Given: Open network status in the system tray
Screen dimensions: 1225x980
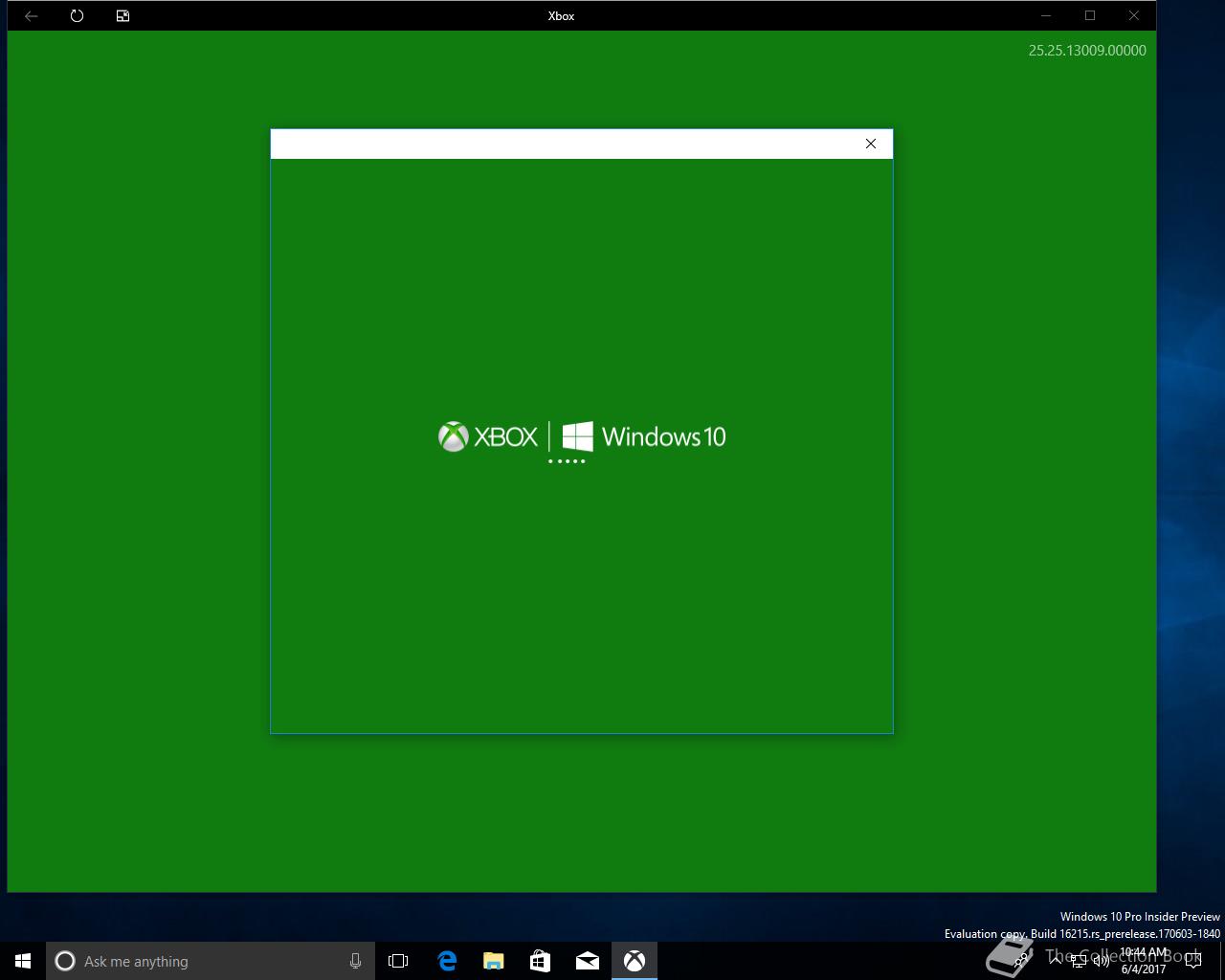Looking at the screenshot, I should click(x=1079, y=961).
